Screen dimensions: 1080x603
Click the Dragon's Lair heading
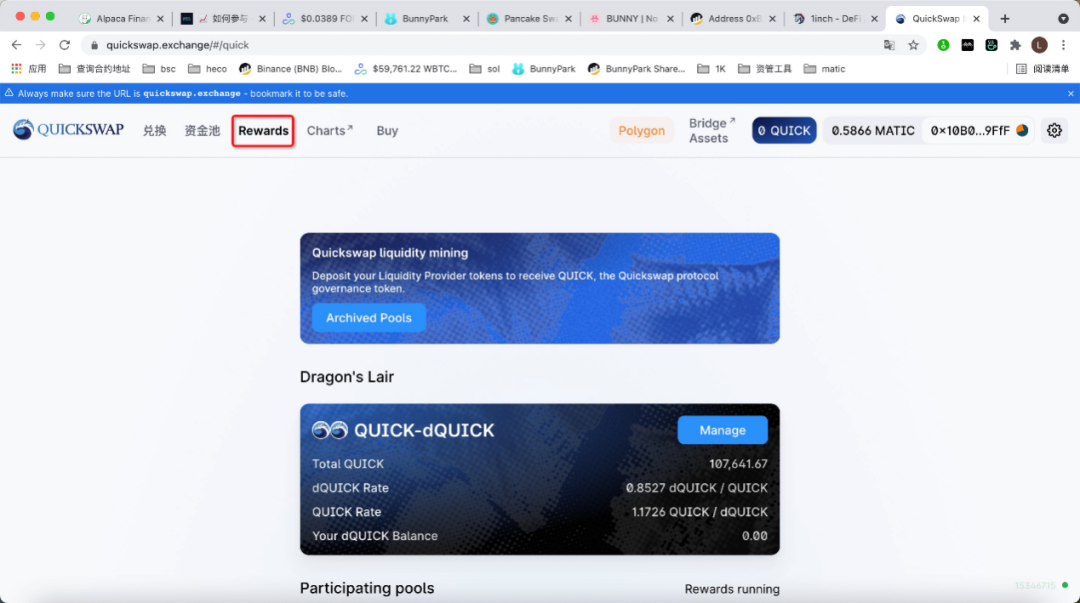346,377
